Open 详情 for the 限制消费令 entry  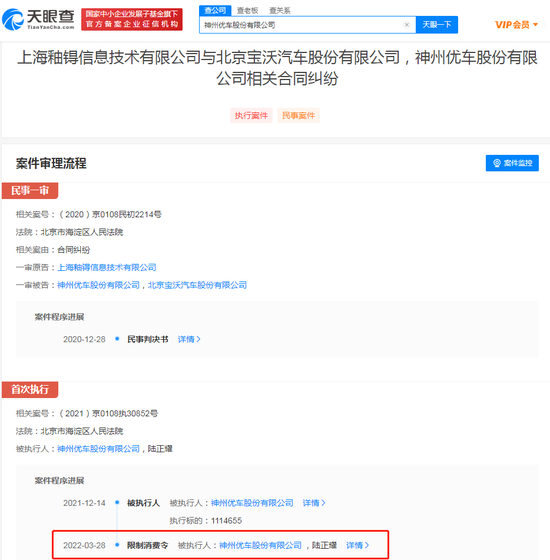358,545
